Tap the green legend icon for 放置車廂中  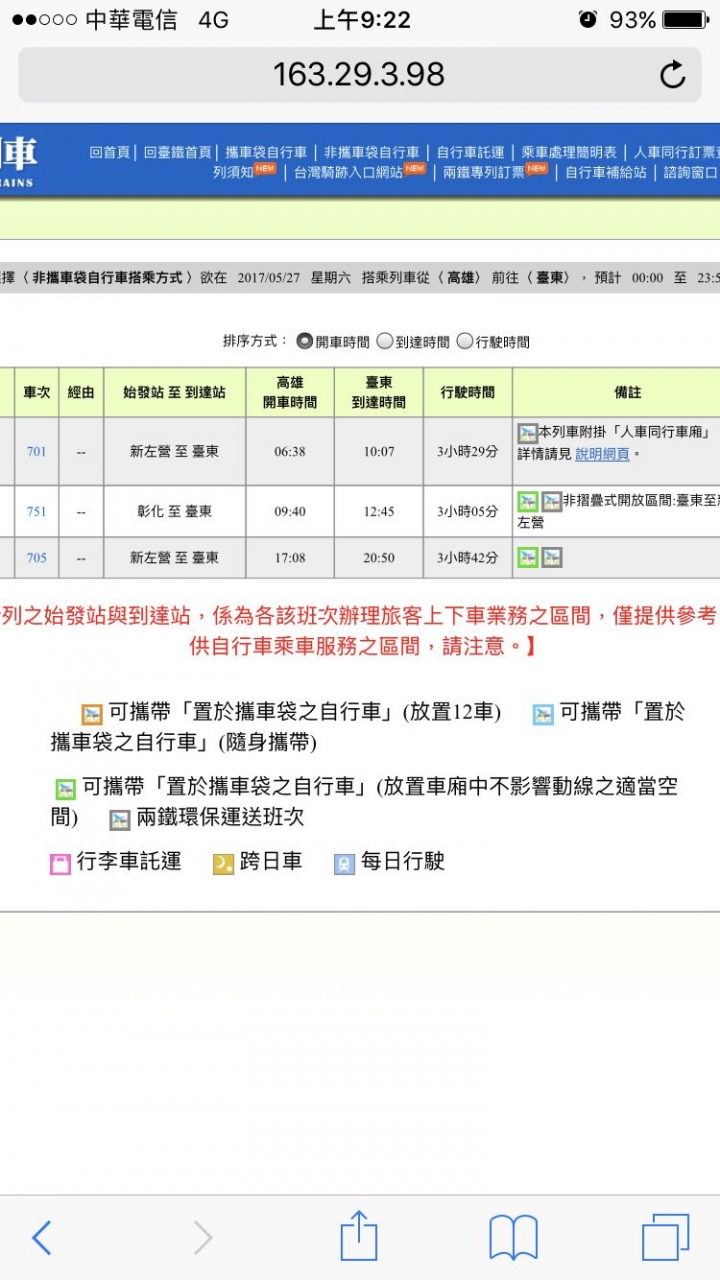pyautogui.click(x=65, y=789)
